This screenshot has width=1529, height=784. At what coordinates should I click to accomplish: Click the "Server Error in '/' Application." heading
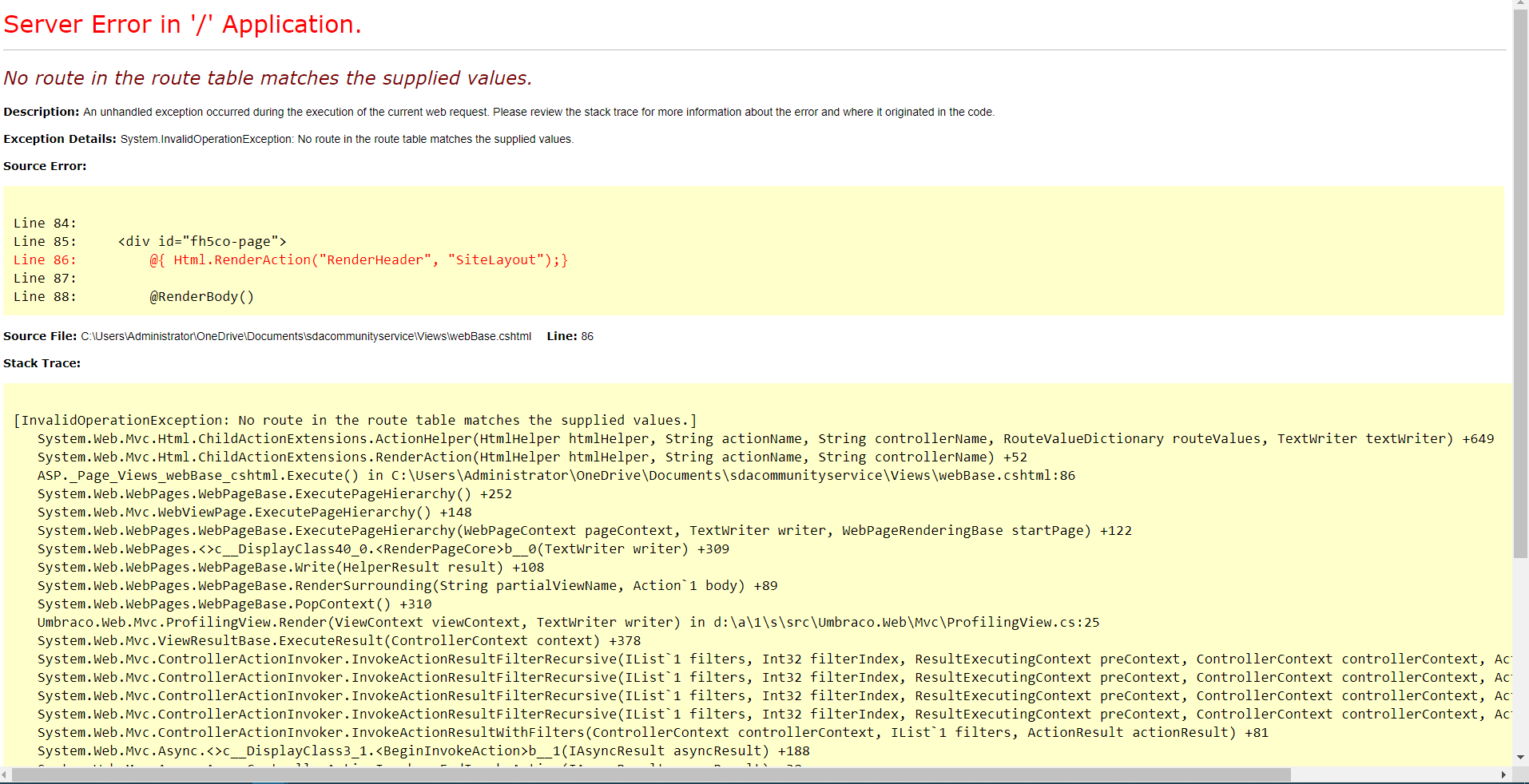(x=182, y=25)
